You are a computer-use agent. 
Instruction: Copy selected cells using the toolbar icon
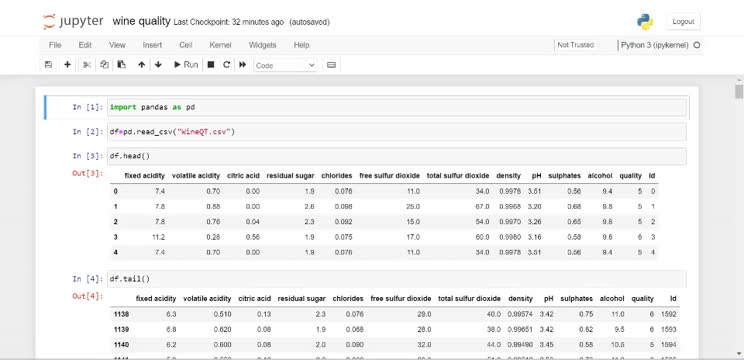click(104, 65)
